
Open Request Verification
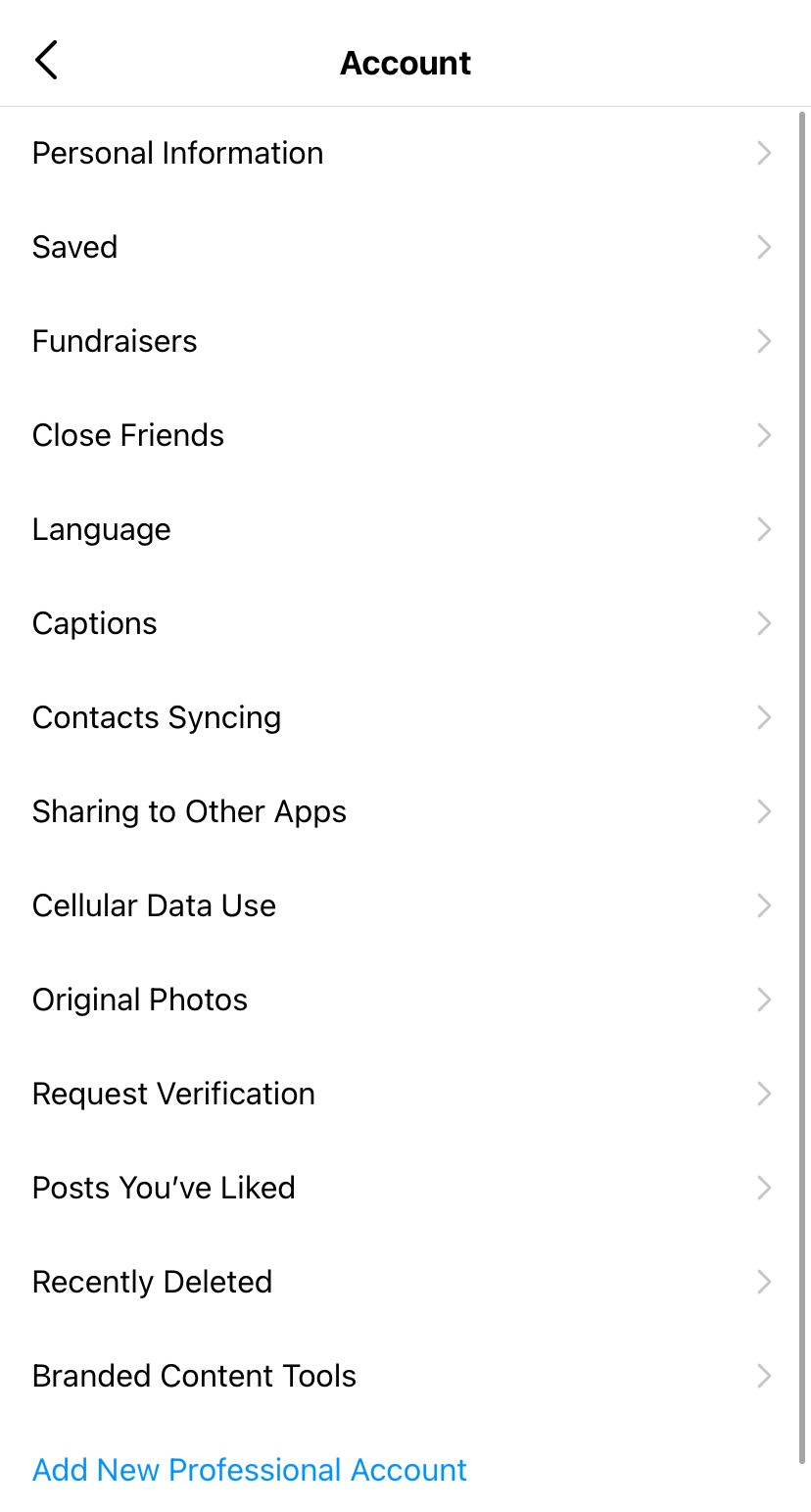click(x=173, y=1095)
